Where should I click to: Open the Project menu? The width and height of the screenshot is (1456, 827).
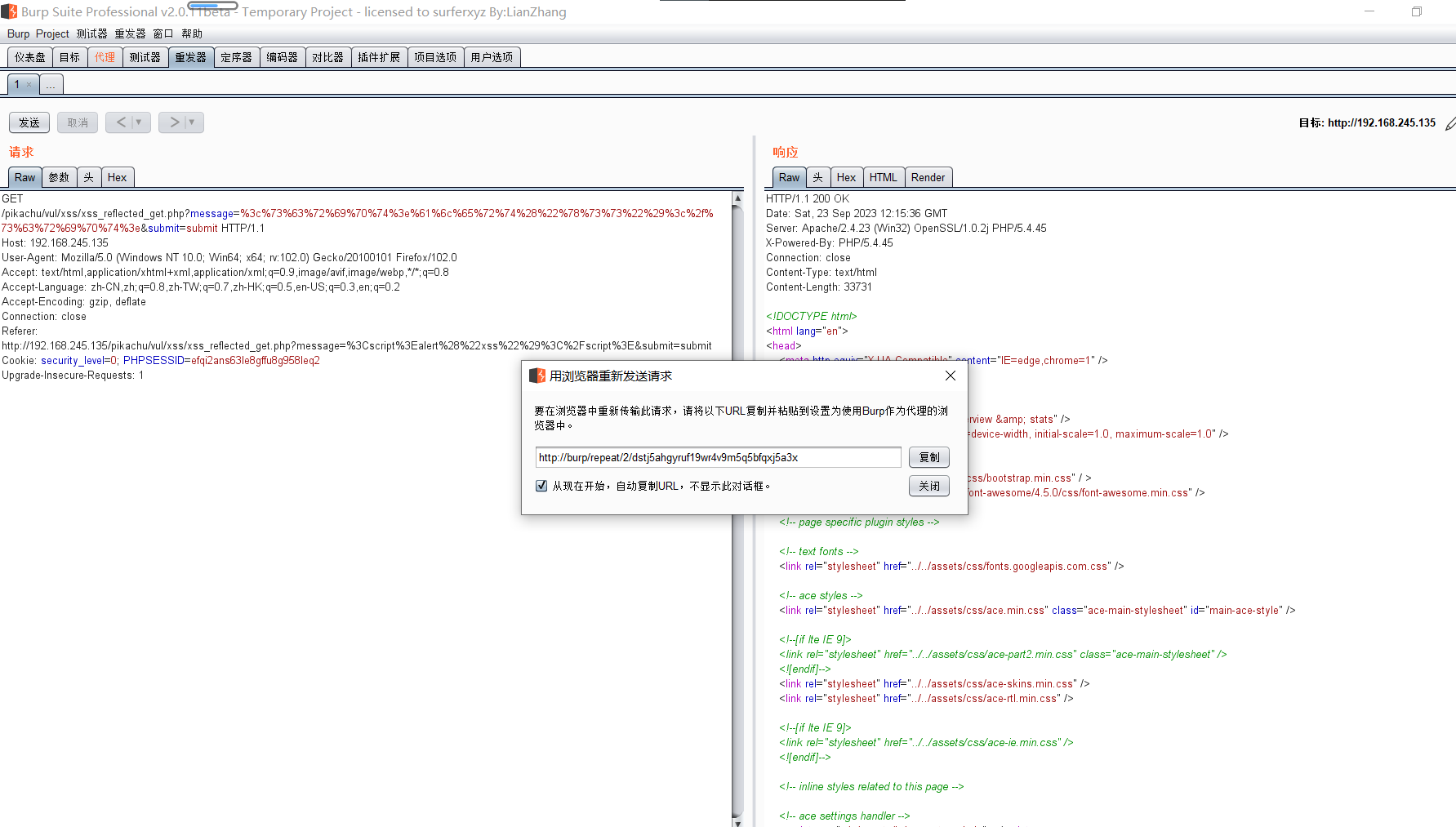pos(52,33)
